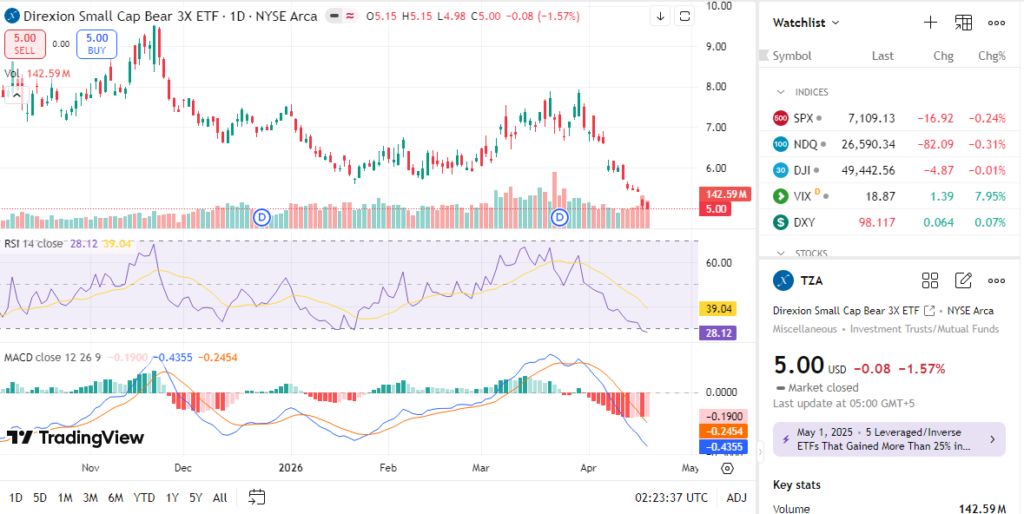Open the Watchlist three-dots menu

(x=996, y=22)
